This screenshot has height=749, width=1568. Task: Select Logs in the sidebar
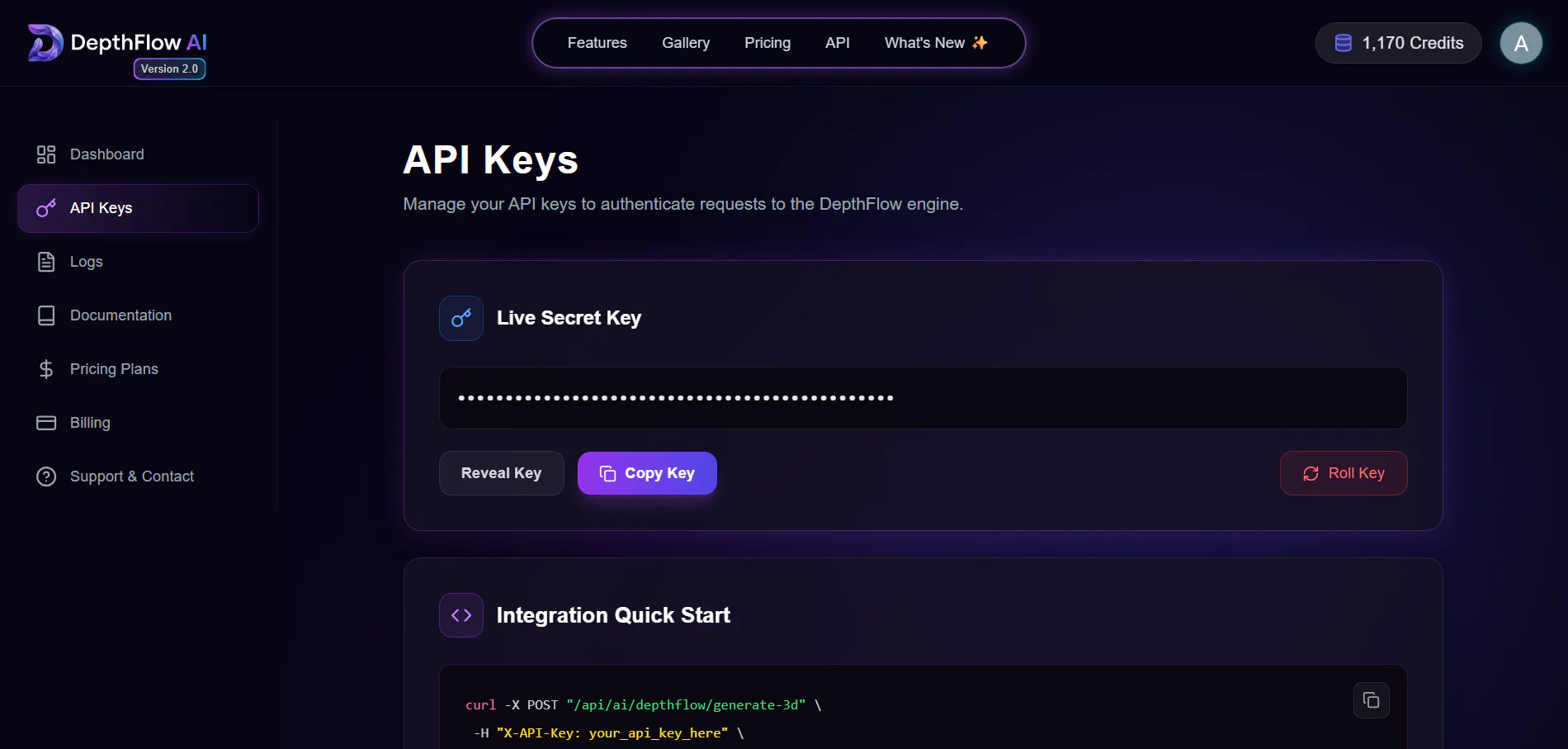[x=138, y=262]
